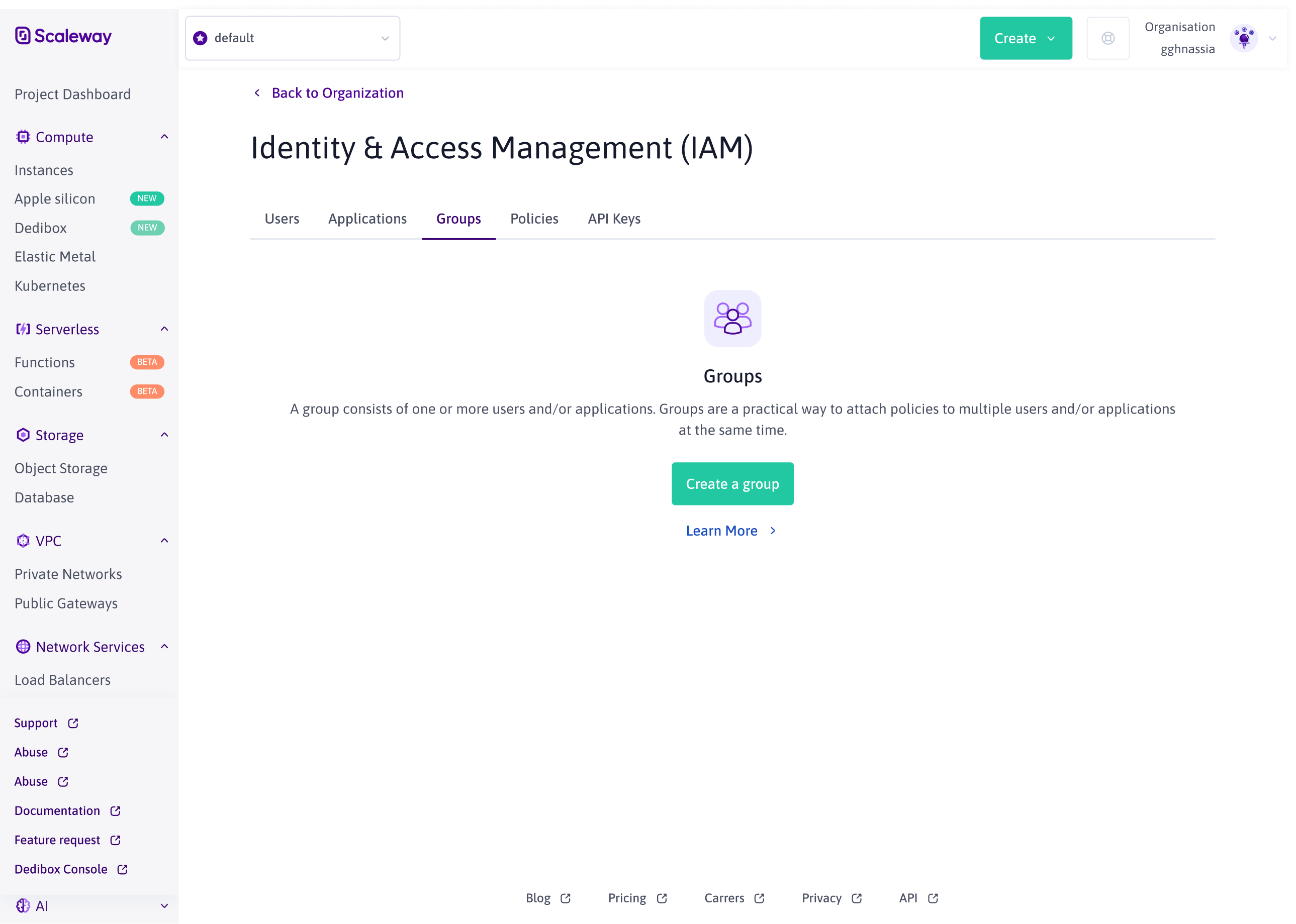Image resolution: width=1296 pixels, height=924 pixels.
Task: Click the Network Services globe icon
Action: (23, 647)
